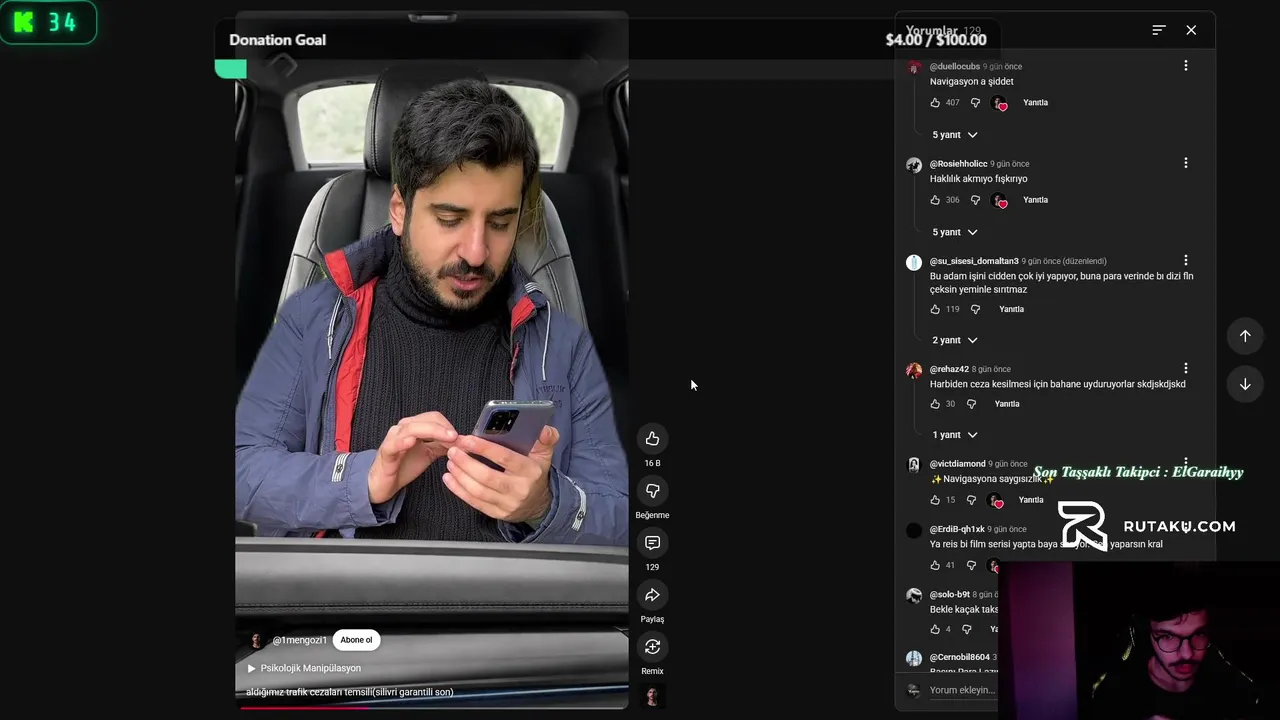Viewport: 1280px width, 720px height.
Task: Open the comments button showing 129
Action: [652, 543]
